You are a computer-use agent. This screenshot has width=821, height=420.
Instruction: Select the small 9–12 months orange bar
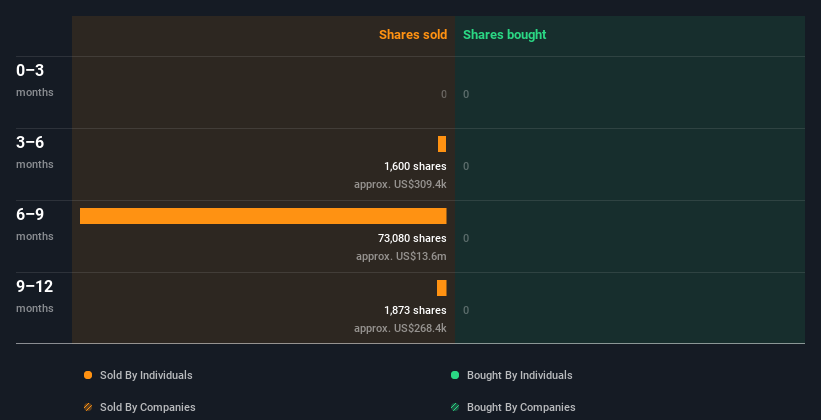pos(442,288)
